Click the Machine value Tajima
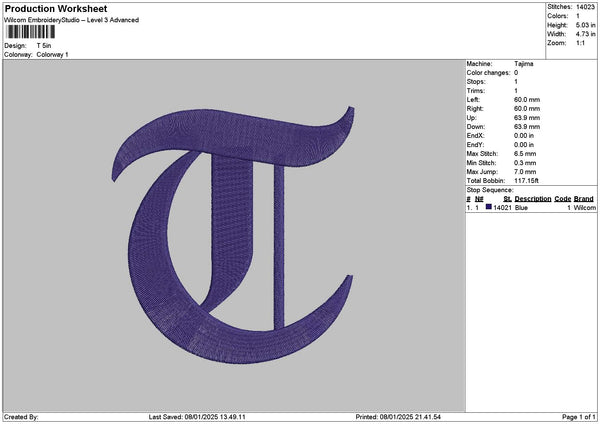 523,63
